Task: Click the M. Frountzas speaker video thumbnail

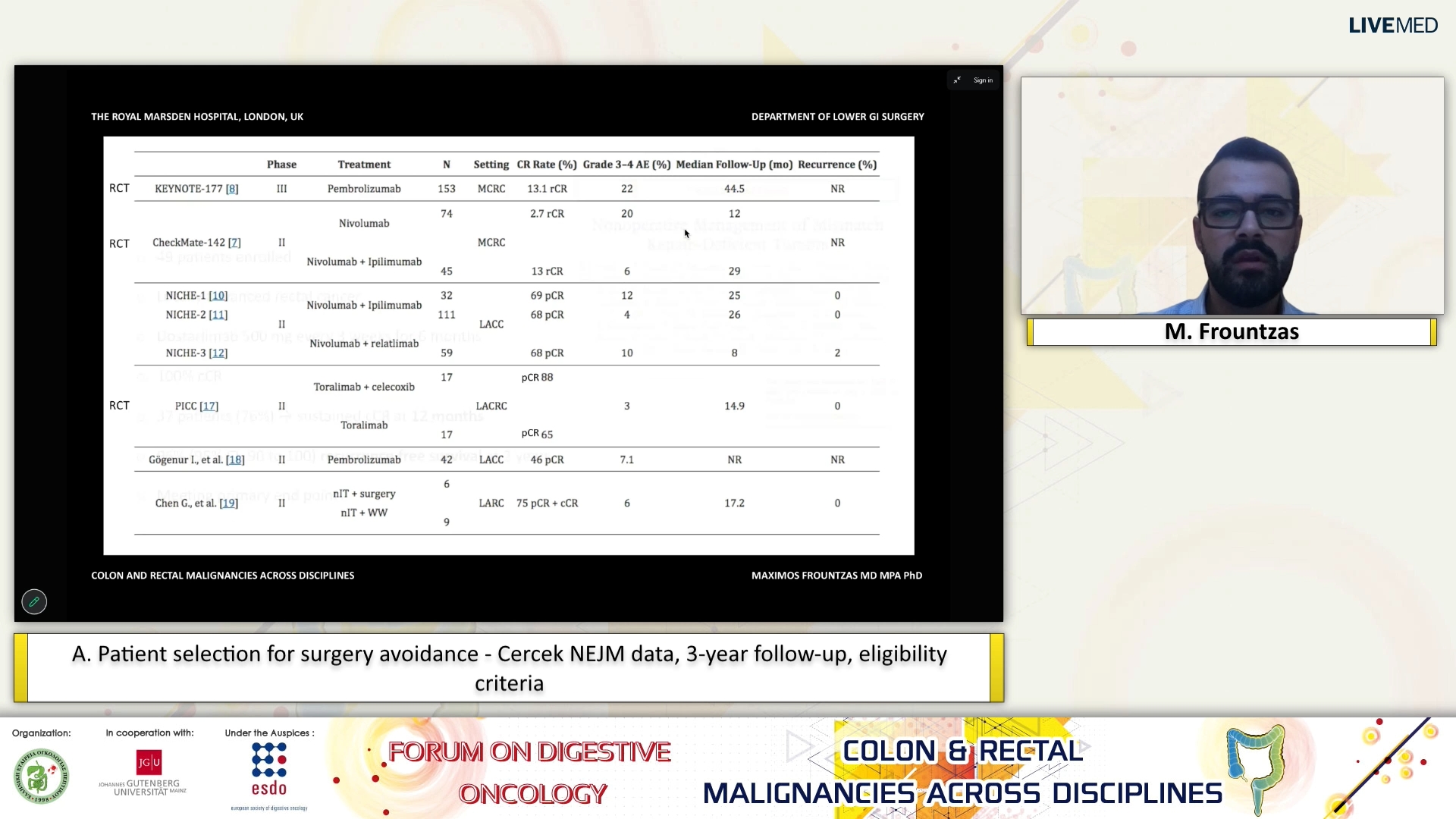Action: pyautogui.click(x=1232, y=196)
